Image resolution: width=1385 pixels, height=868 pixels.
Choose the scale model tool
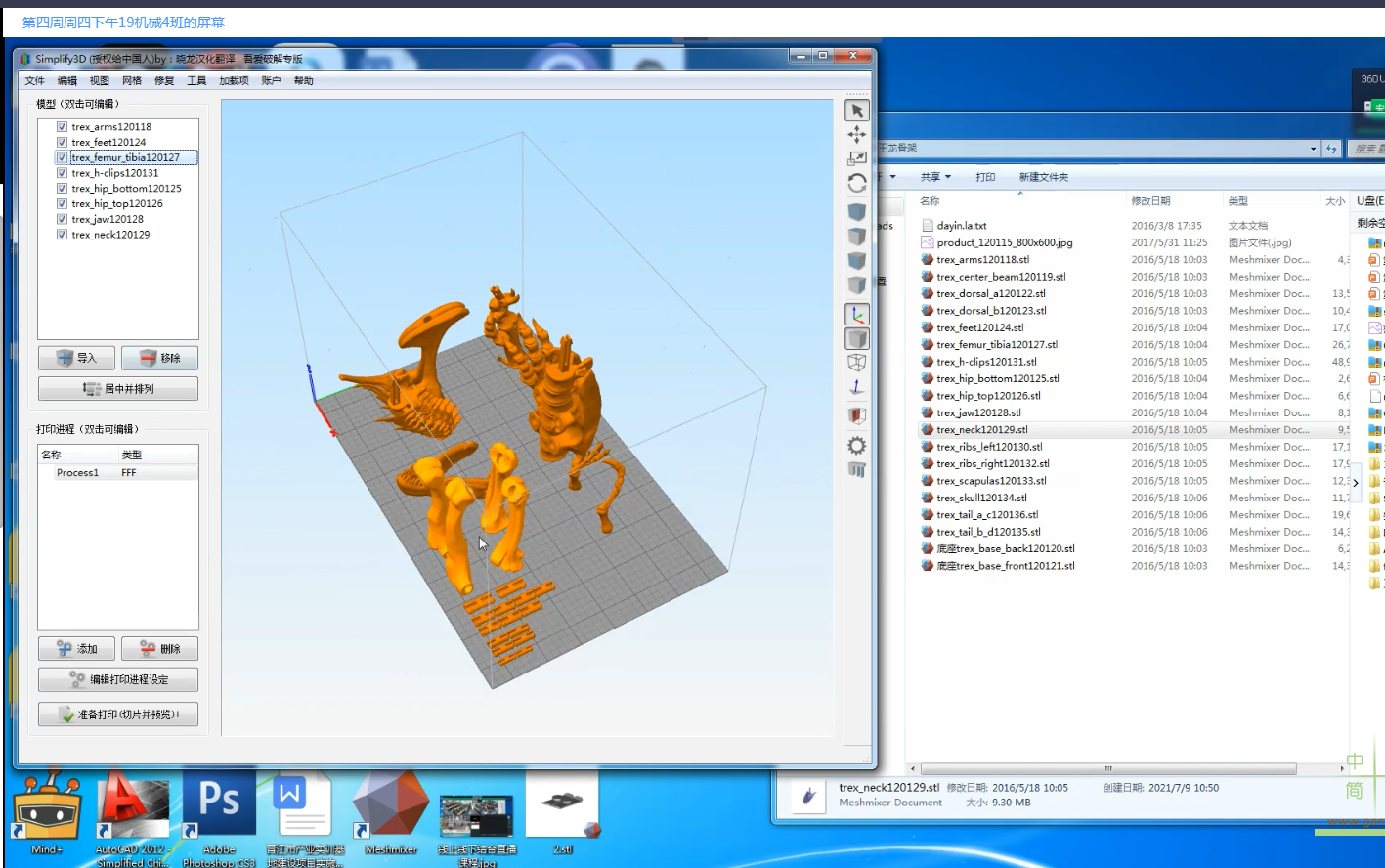pyautogui.click(x=857, y=158)
